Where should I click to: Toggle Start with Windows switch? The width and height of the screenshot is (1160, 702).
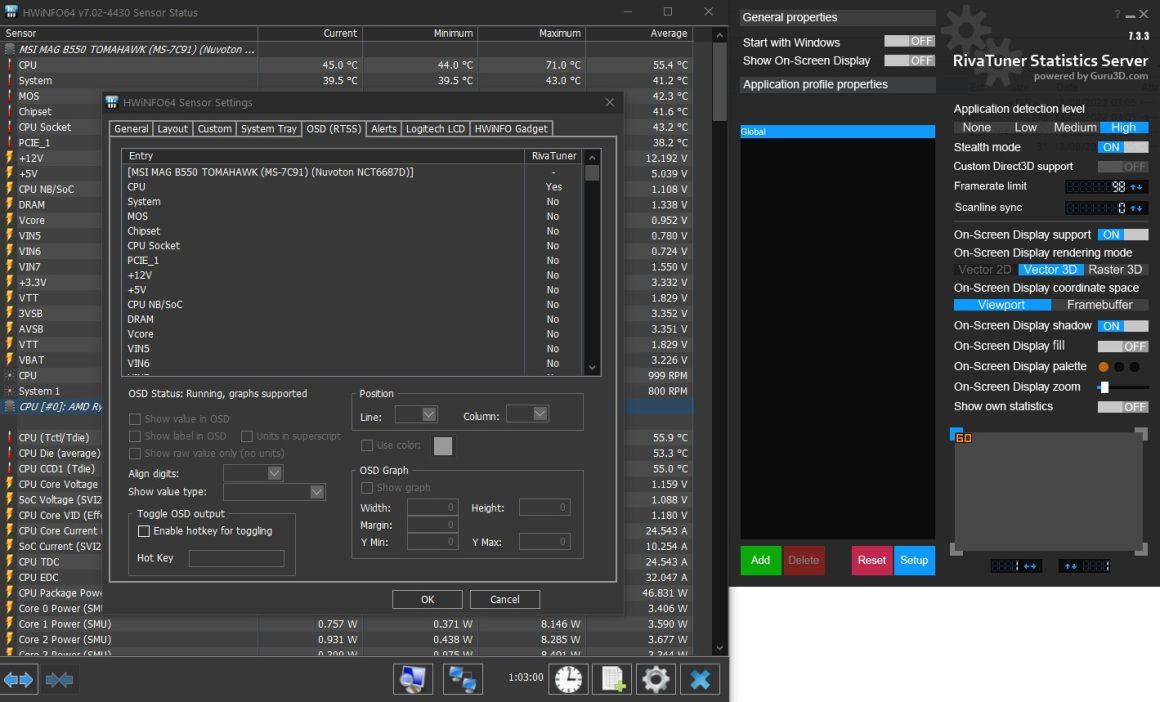[909, 41]
